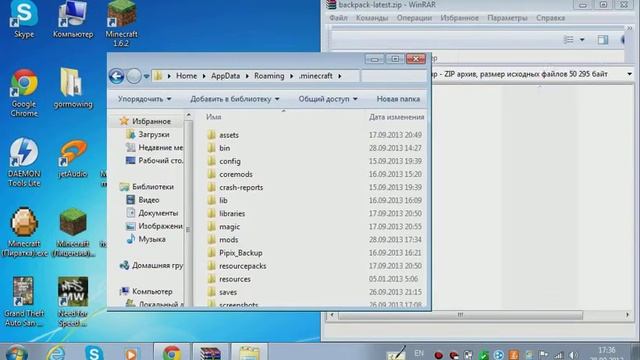Open Skype from the taskbar
Viewport: 640px width, 360px height.
(x=94, y=353)
